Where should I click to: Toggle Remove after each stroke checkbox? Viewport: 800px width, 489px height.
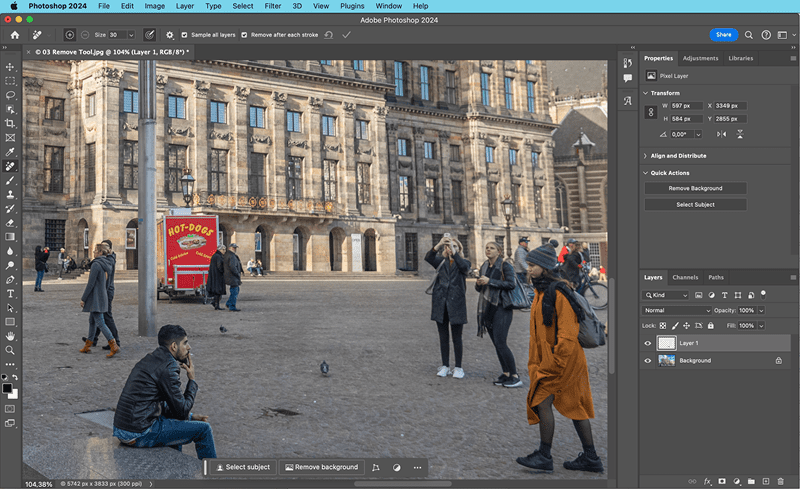tap(244, 35)
